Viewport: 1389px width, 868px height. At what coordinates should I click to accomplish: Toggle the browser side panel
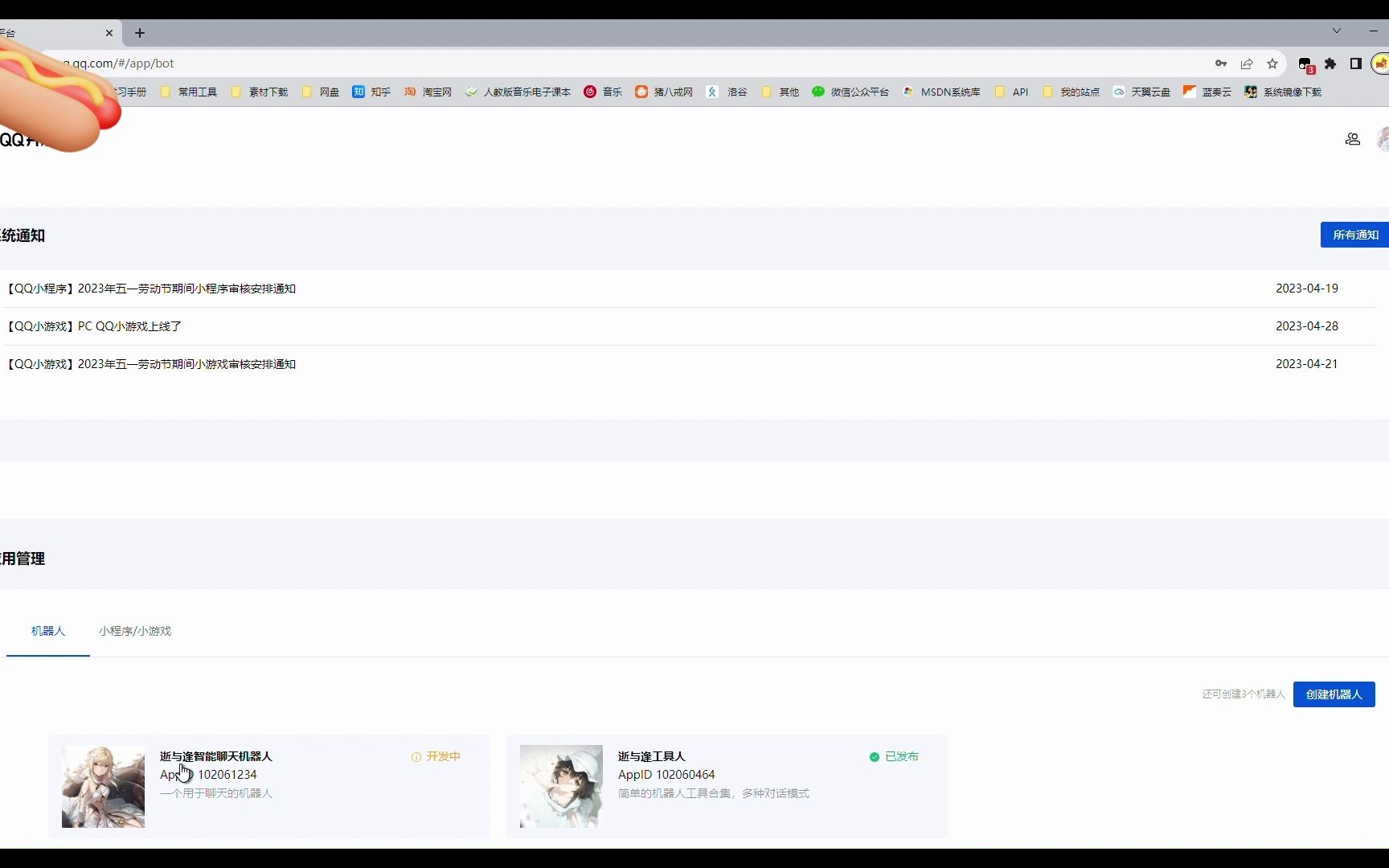coord(1356,63)
